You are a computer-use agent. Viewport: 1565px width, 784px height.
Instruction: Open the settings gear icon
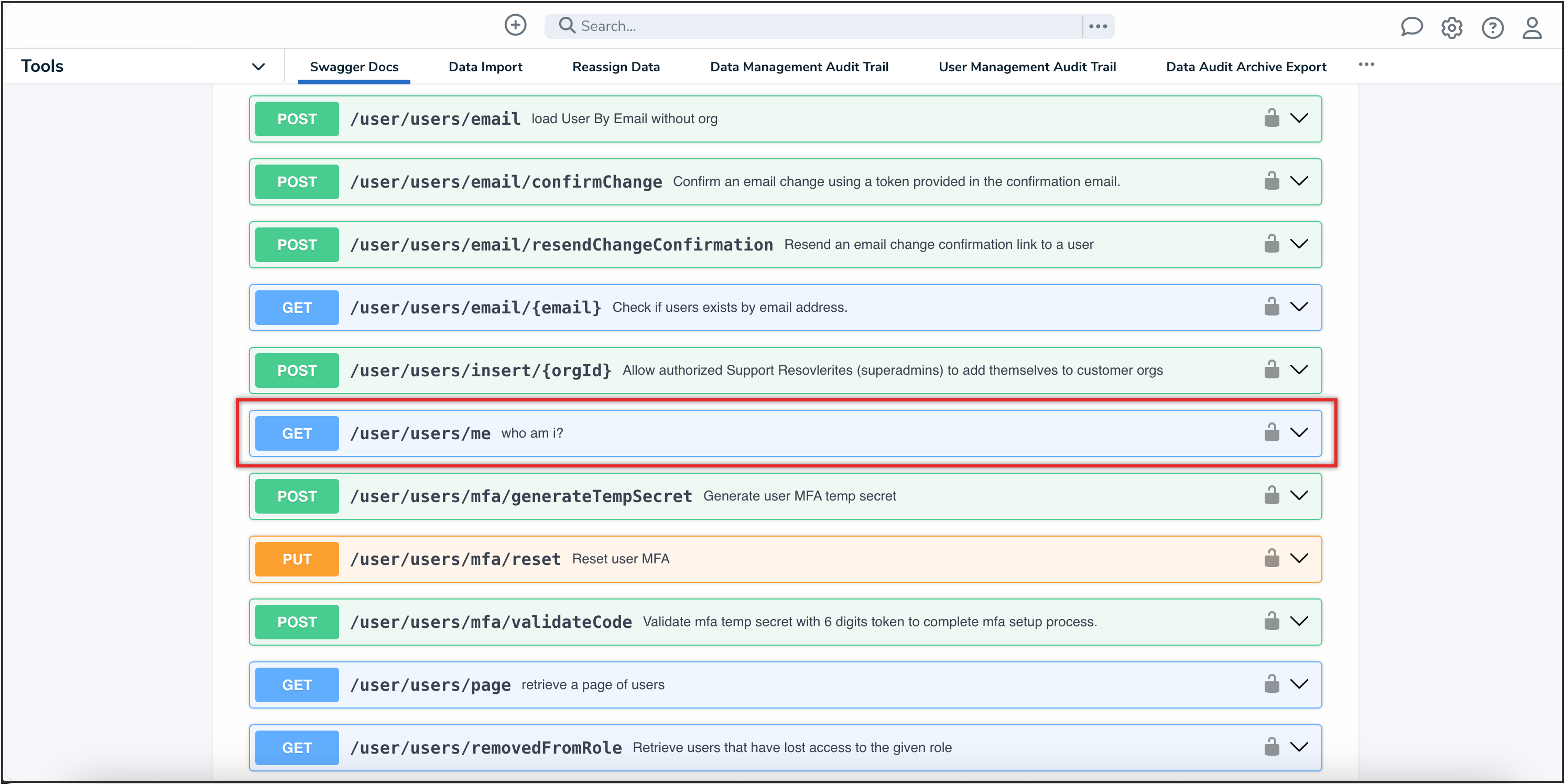tap(1452, 27)
